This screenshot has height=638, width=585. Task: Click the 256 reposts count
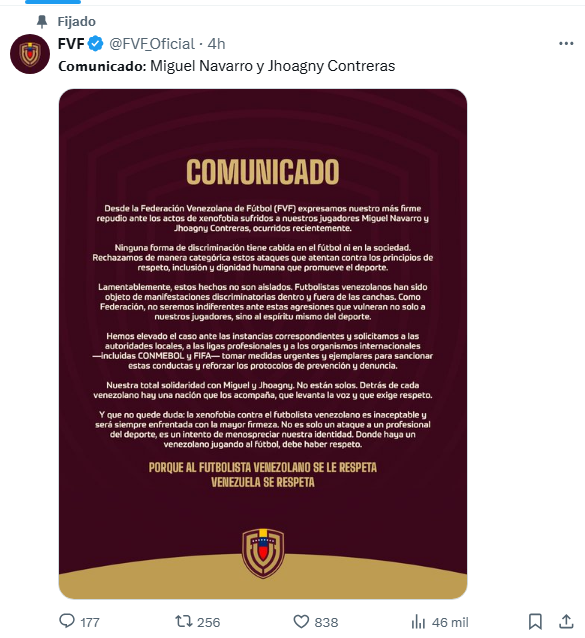point(208,623)
